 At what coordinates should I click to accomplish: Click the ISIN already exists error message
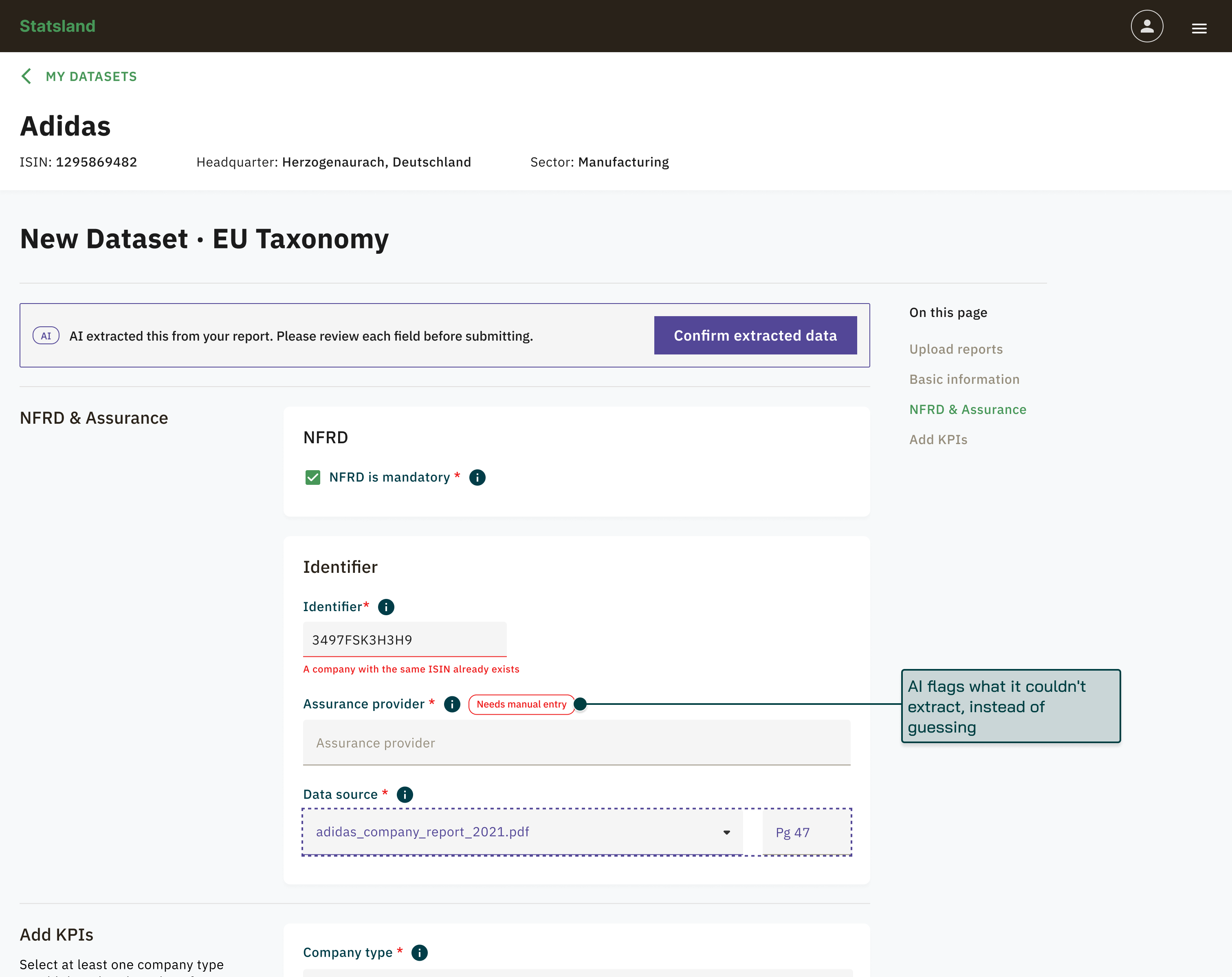[411, 669]
